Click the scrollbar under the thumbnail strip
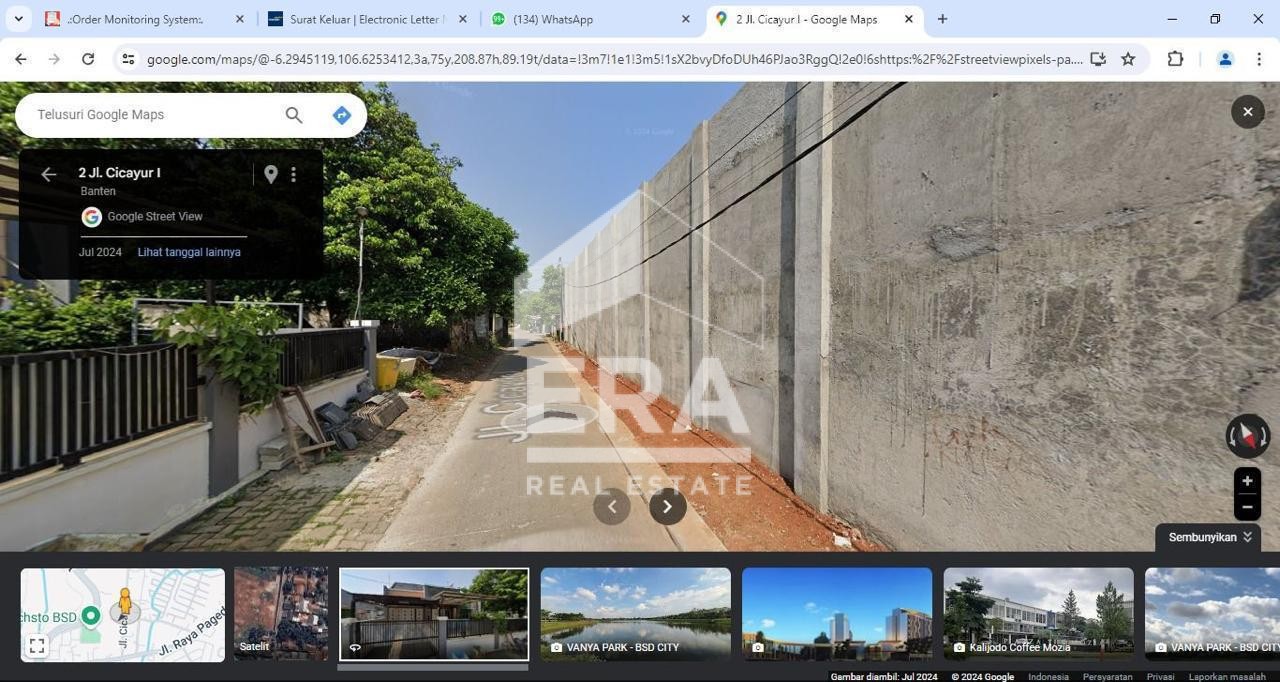Viewport: 1280px width, 682px height. pyautogui.click(x=433, y=667)
